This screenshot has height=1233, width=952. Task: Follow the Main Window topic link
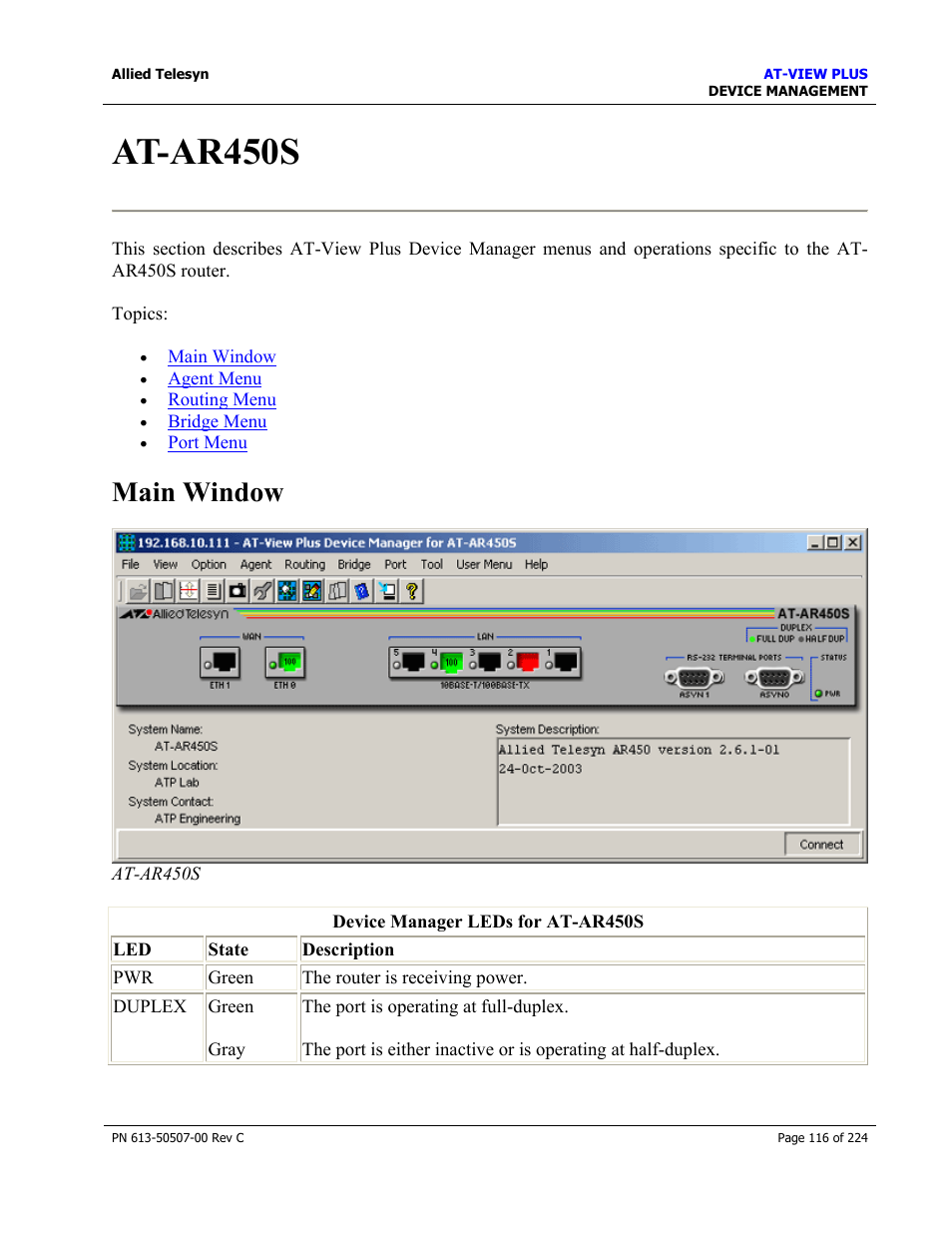coord(222,356)
